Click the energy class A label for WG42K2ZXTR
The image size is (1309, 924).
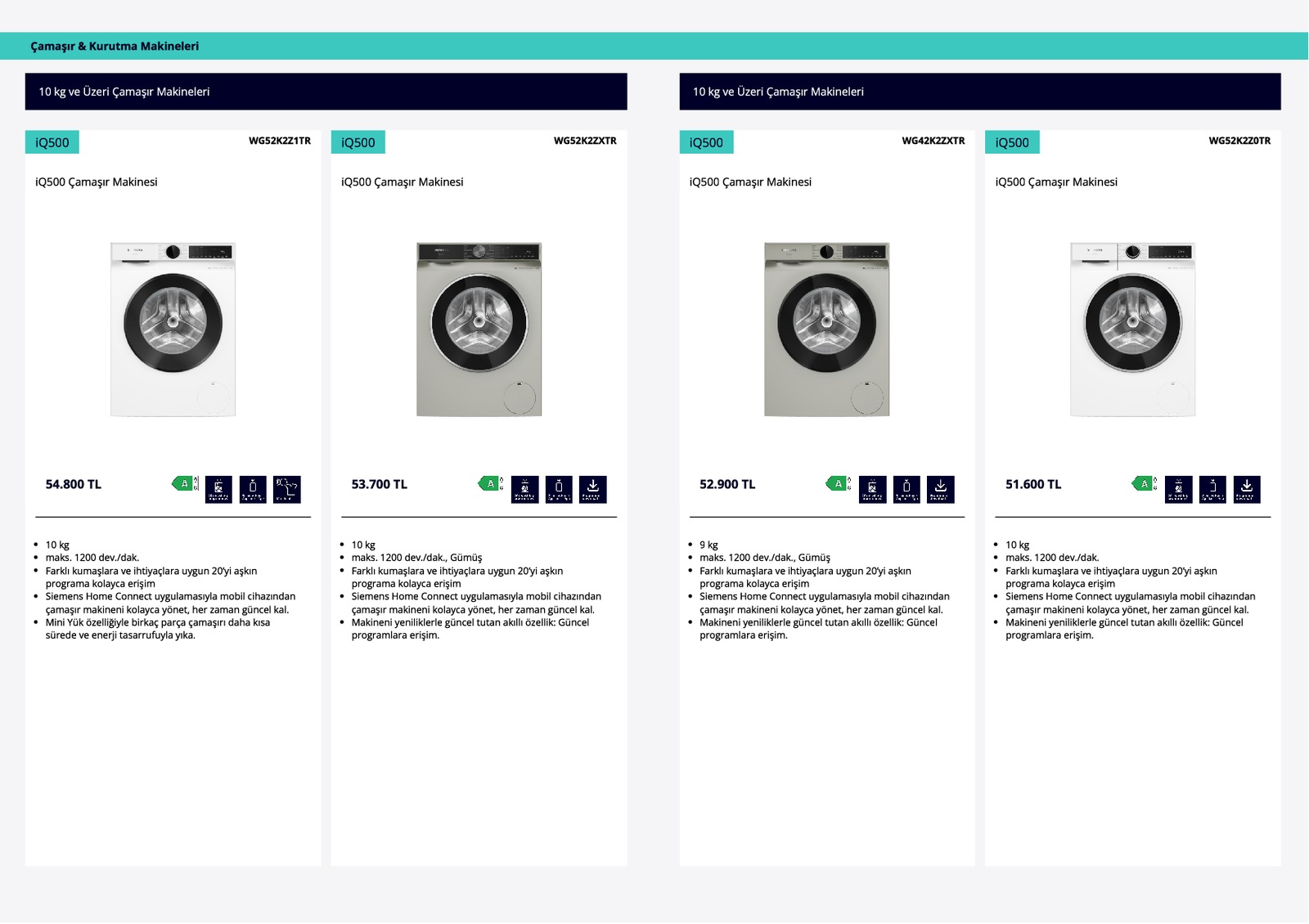839,483
